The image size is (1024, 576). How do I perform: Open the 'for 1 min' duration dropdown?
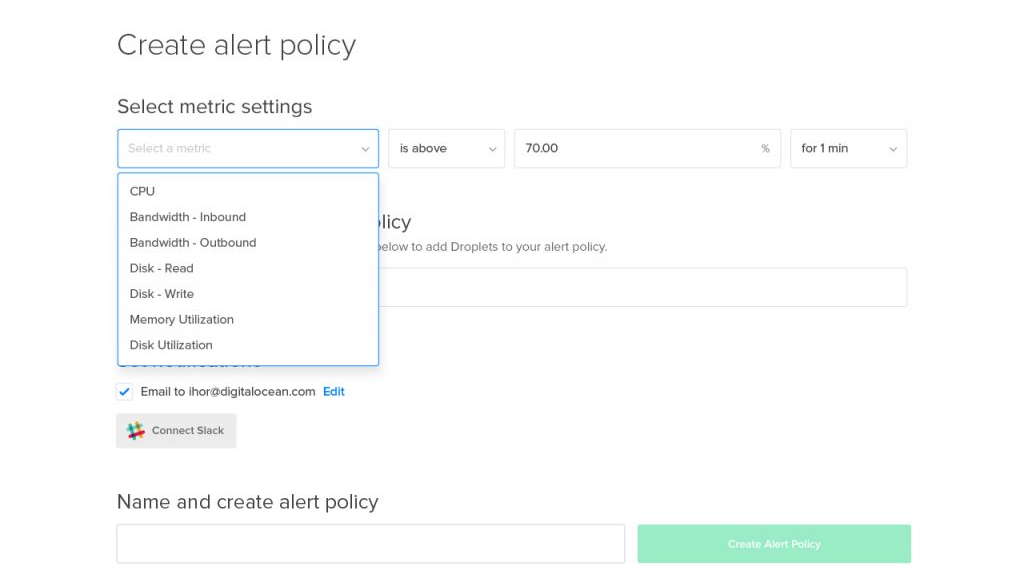(x=848, y=148)
